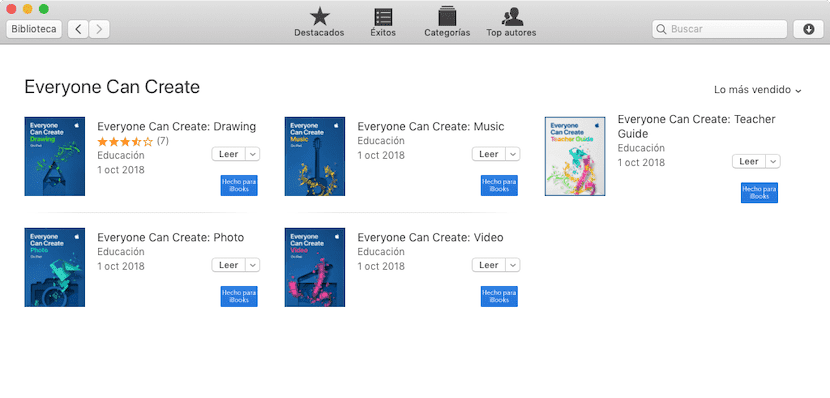Open the Top autores icon
The image size is (830, 398).
[511, 17]
